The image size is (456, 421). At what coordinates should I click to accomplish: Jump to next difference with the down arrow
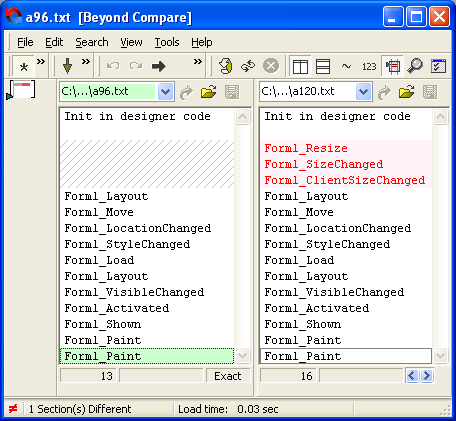click(x=68, y=66)
